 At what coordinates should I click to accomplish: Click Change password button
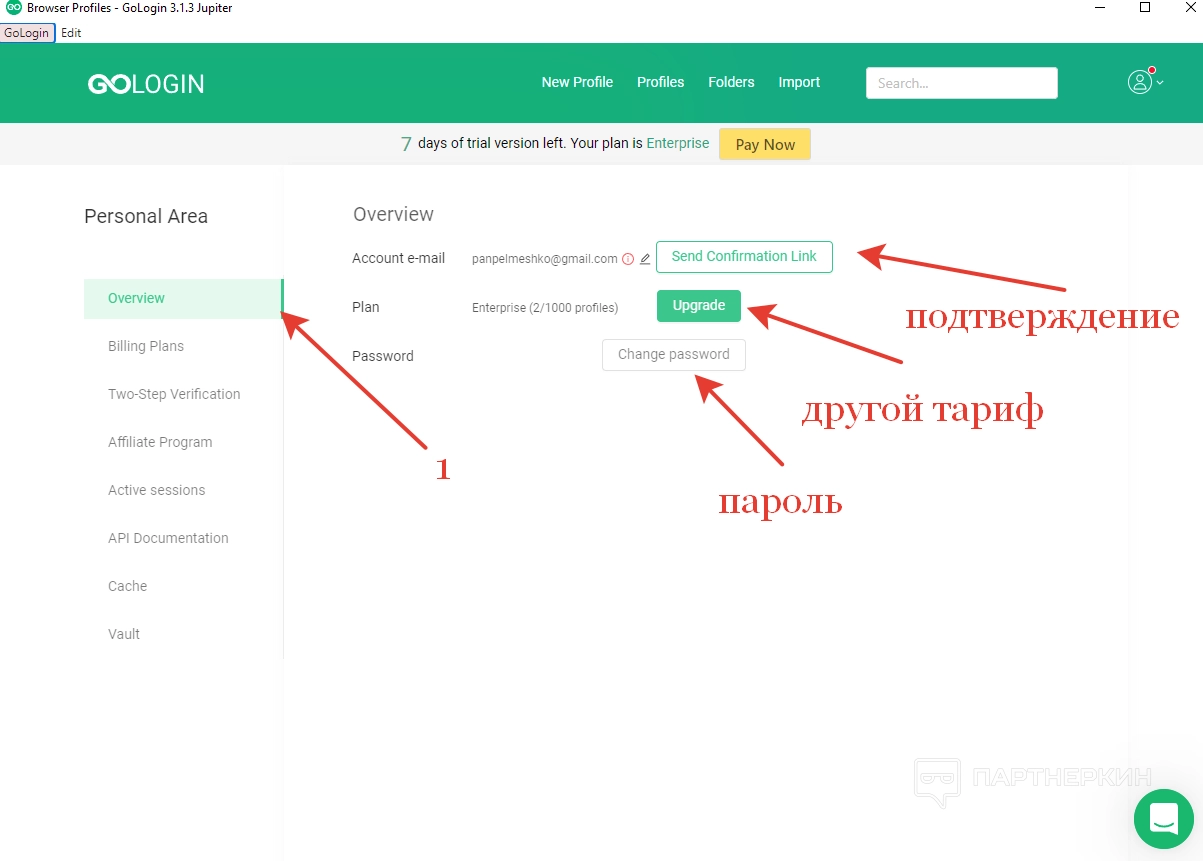tap(673, 355)
